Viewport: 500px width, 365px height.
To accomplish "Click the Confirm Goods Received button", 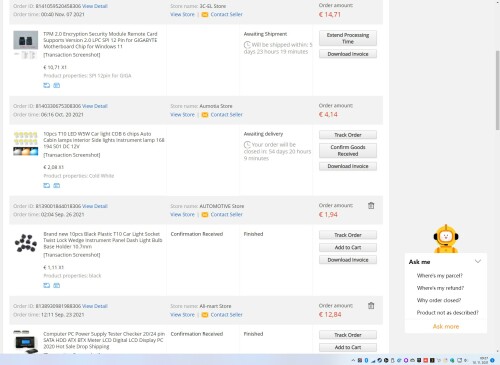I will point(348,150).
